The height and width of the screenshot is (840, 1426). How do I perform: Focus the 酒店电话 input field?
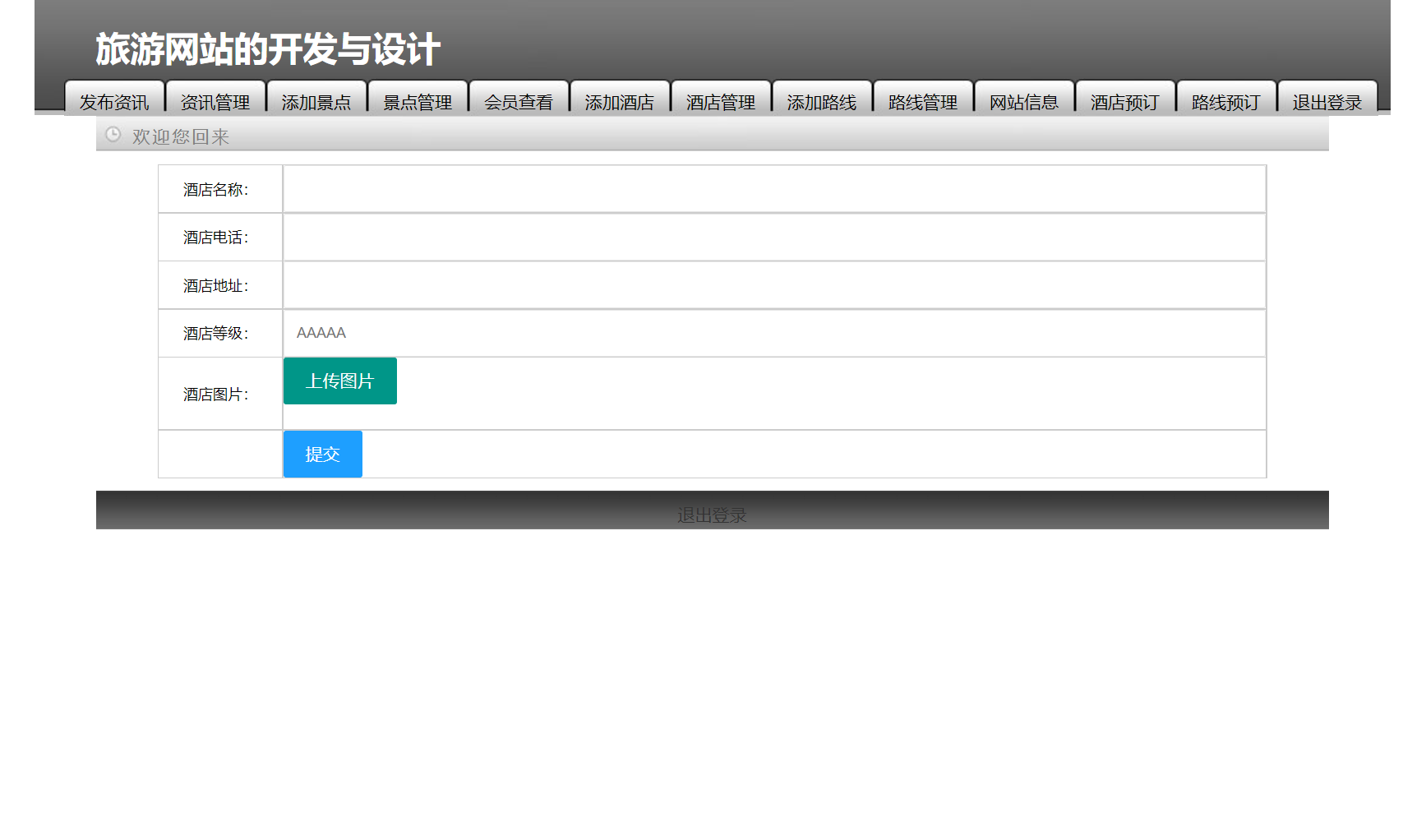[x=774, y=238]
